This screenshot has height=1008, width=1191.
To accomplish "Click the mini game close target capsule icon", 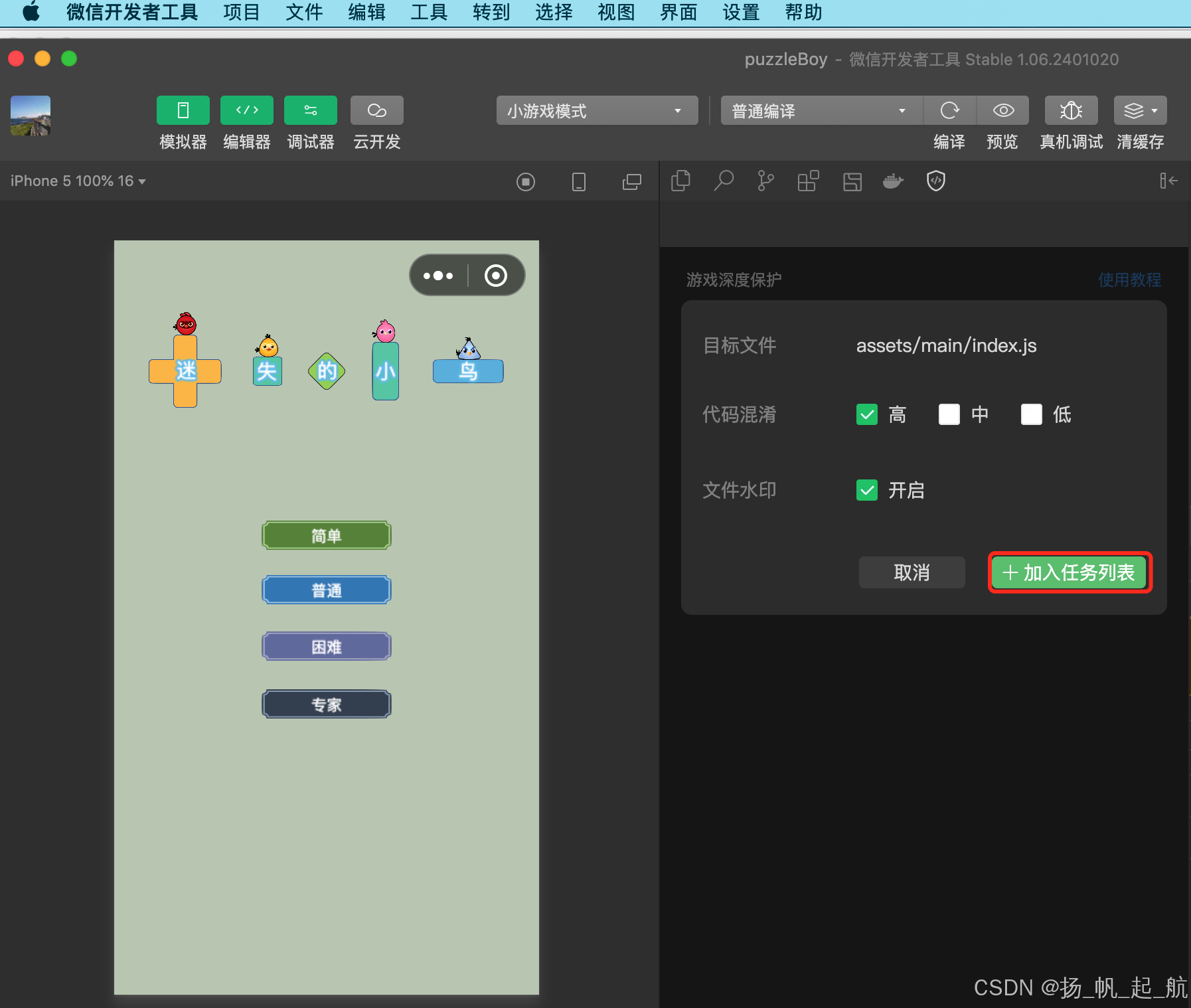I will [496, 276].
